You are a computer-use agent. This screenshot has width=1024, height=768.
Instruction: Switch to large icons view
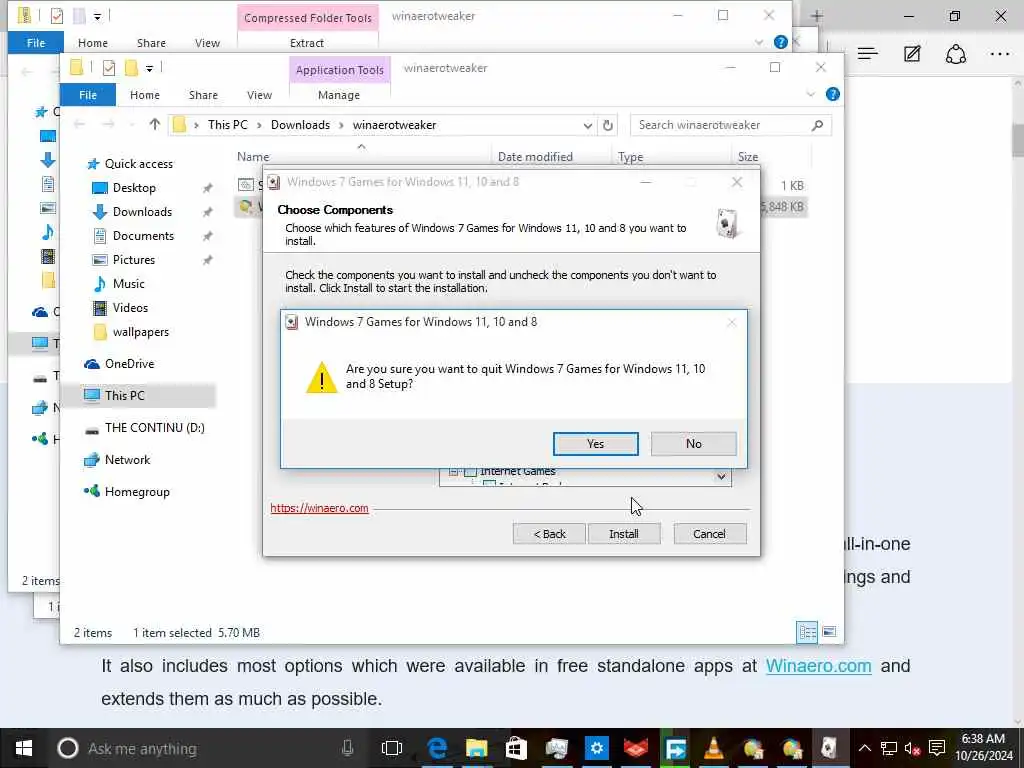point(829,632)
